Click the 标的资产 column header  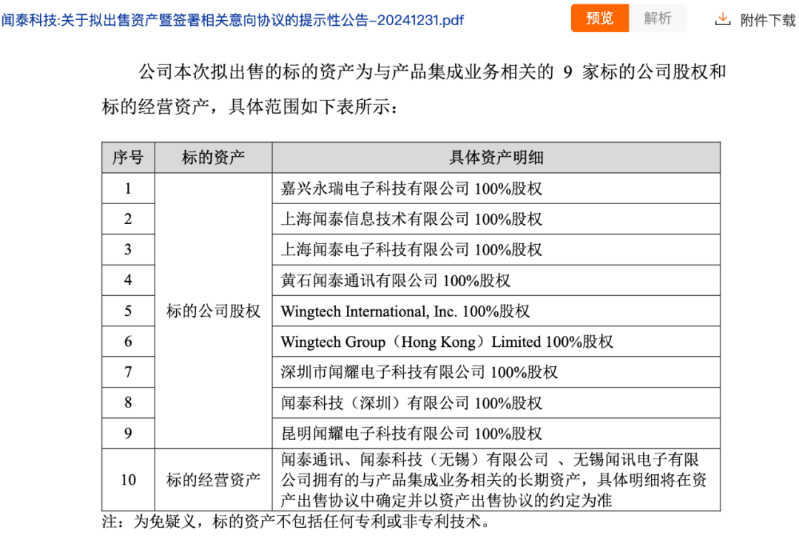pyautogui.click(x=212, y=157)
